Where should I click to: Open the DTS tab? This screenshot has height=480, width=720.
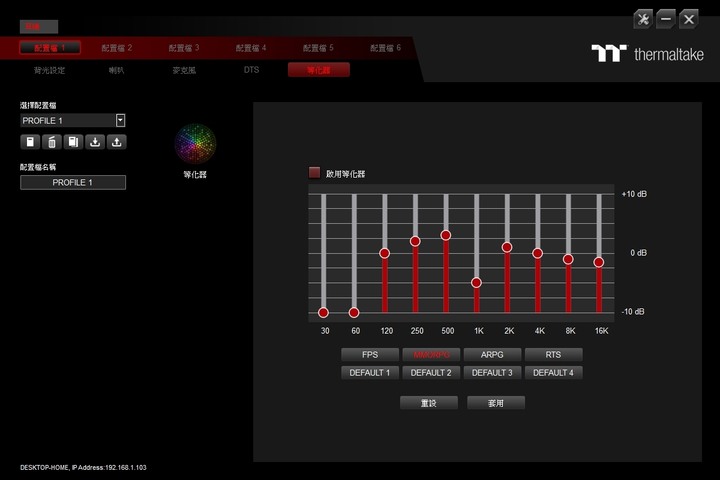pyautogui.click(x=251, y=70)
